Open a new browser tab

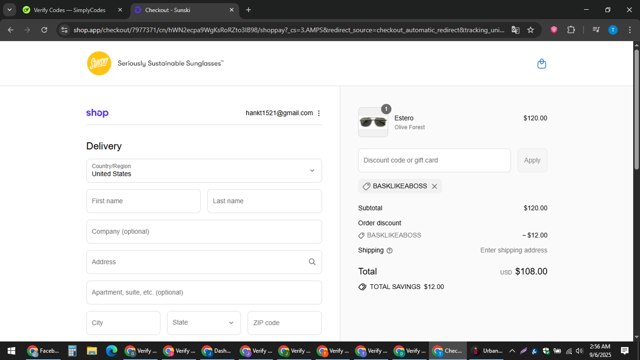[x=248, y=10]
